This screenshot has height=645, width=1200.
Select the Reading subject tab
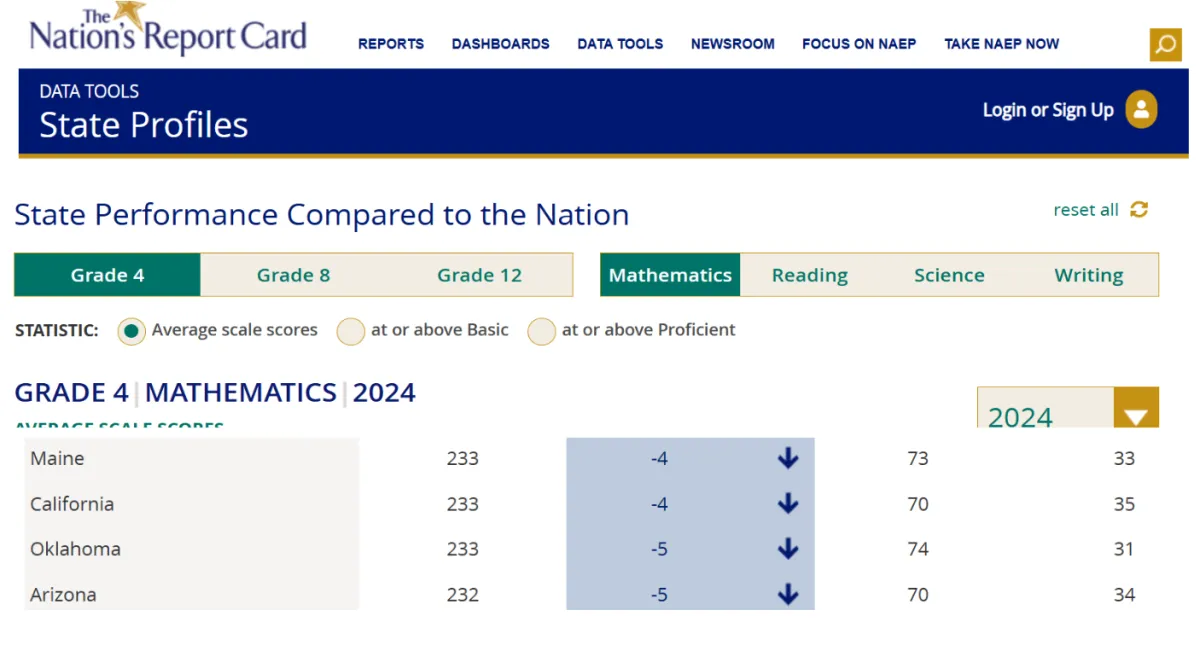pos(810,275)
